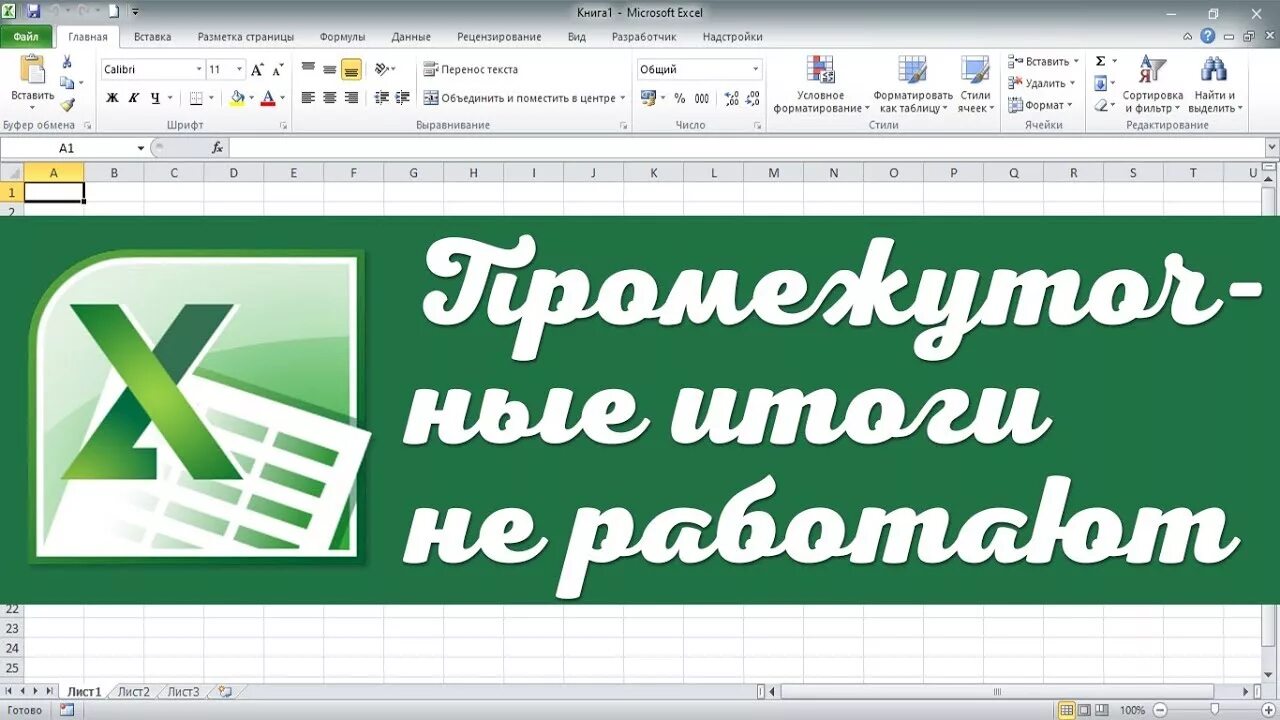This screenshot has height=720, width=1280.
Task: Toggle middle vertical alignment
Action: (329, 69)
